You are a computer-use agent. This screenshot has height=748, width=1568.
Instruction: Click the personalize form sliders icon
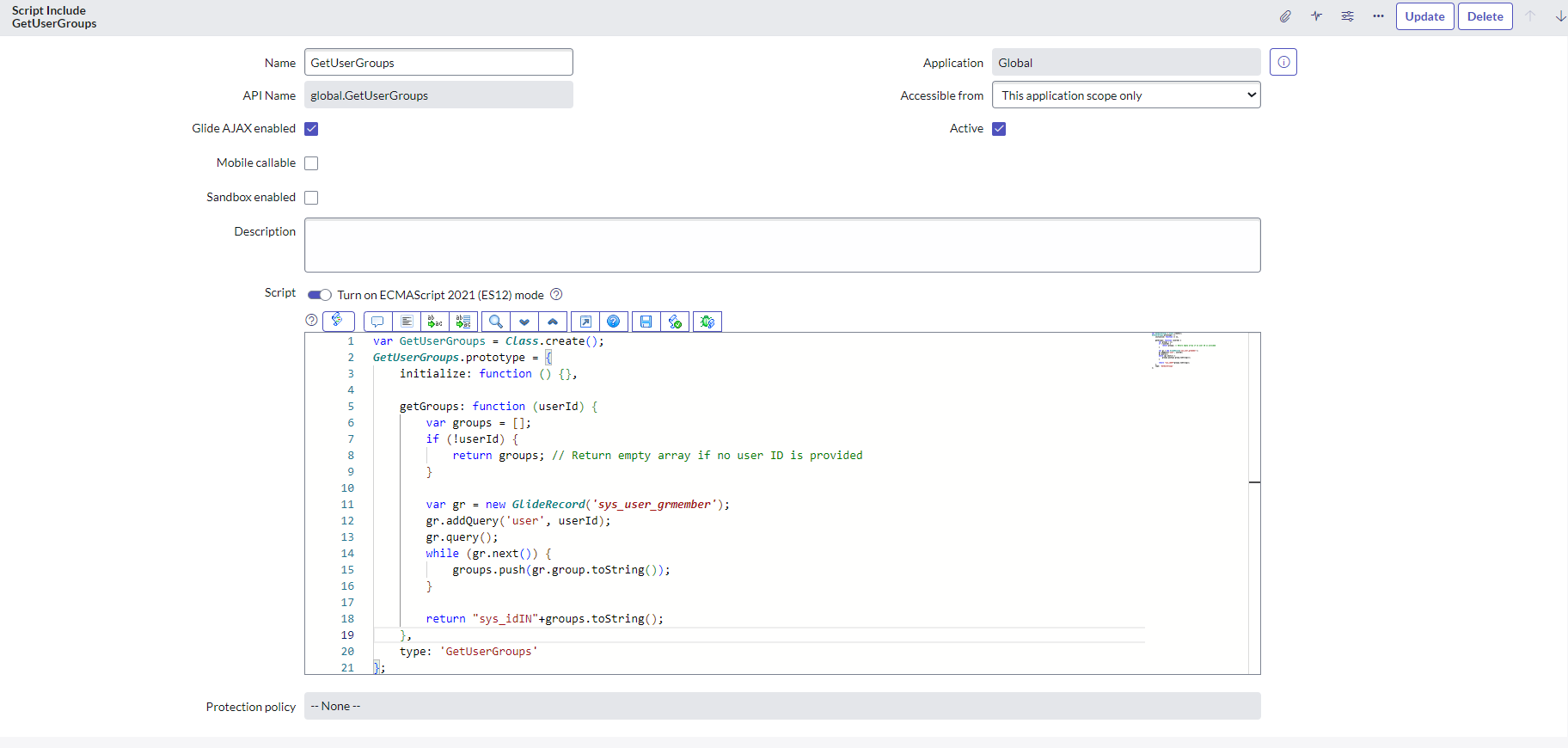point(1347,16)
